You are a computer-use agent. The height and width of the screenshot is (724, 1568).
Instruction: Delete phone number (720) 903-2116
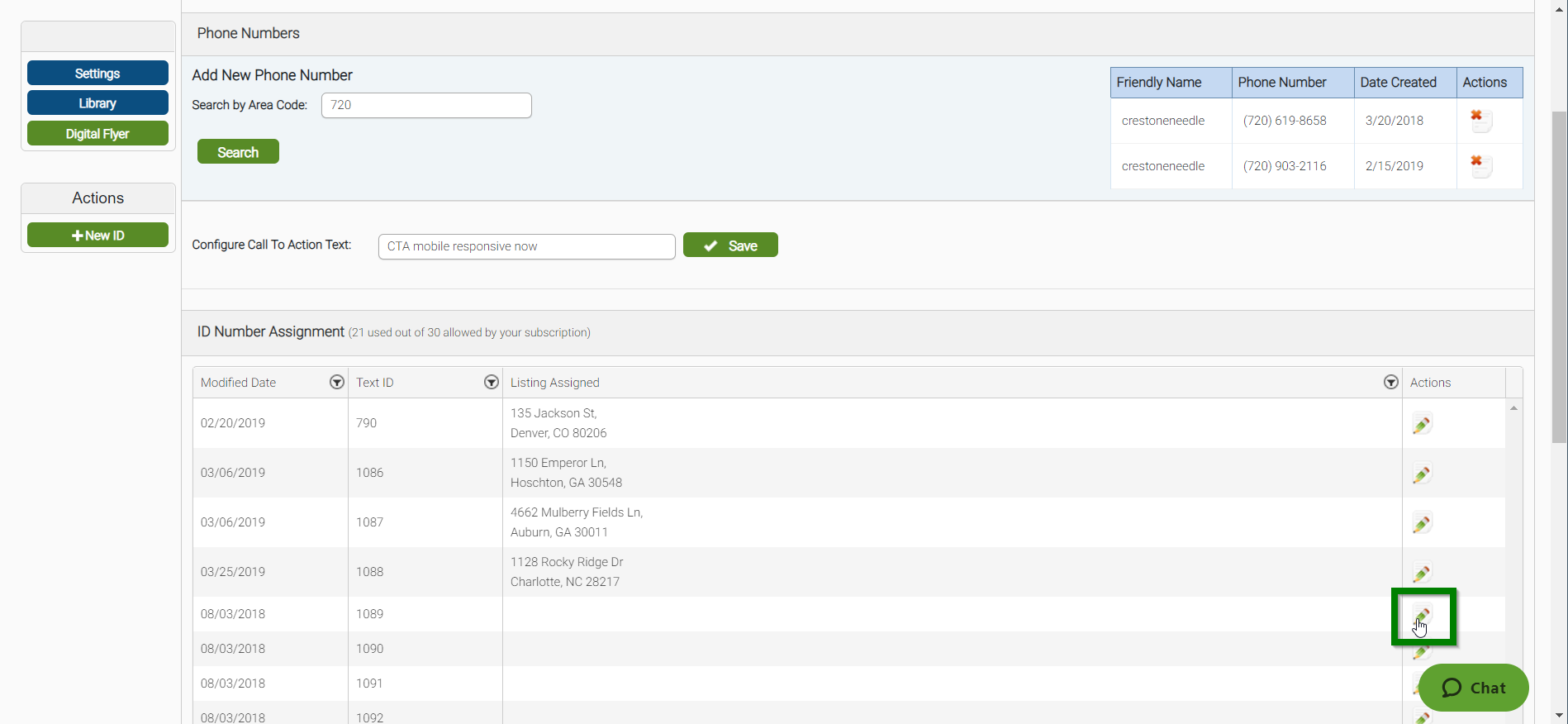click(1480, 166)
